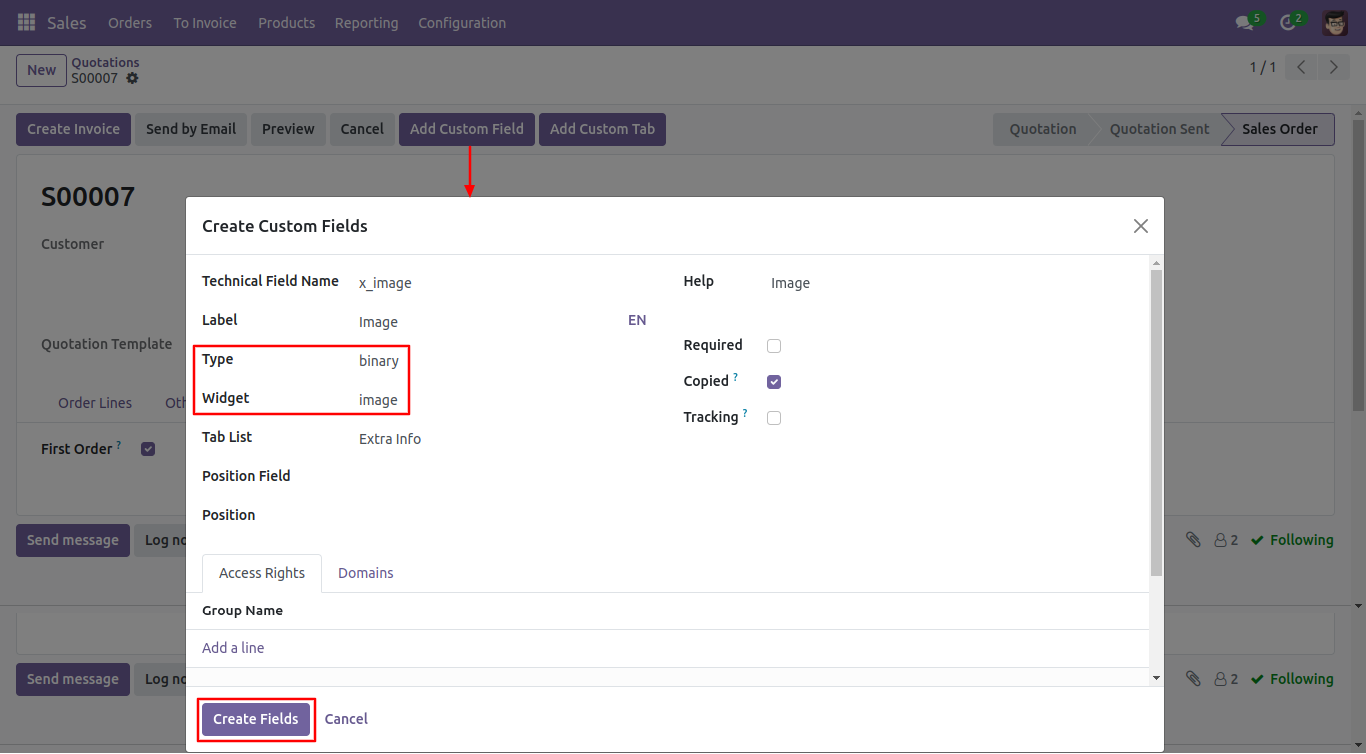Go to previous record arrow
1366x754 pixels.
click(x=1301, y=68)
